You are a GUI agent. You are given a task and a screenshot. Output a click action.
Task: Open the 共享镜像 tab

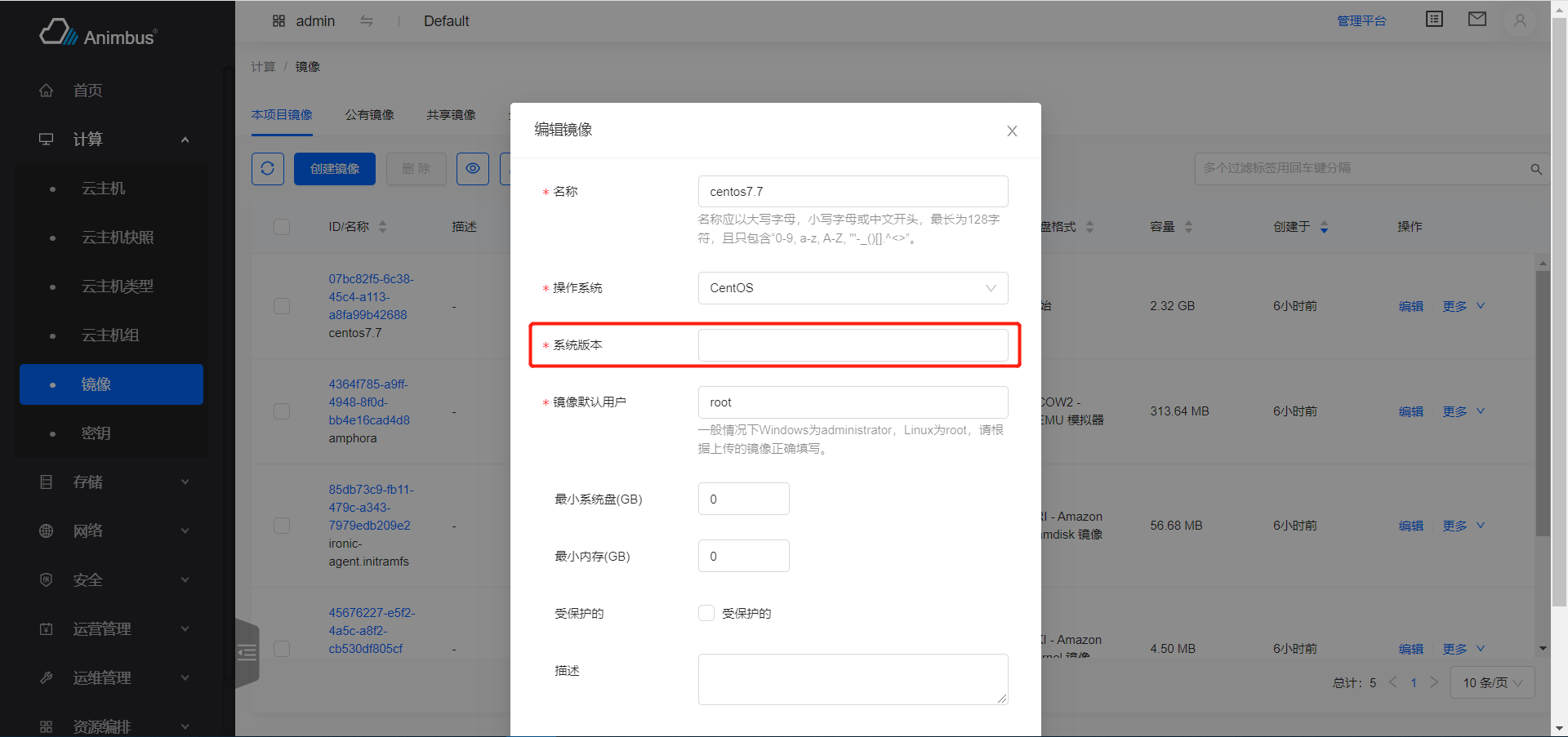coord(450,115)
